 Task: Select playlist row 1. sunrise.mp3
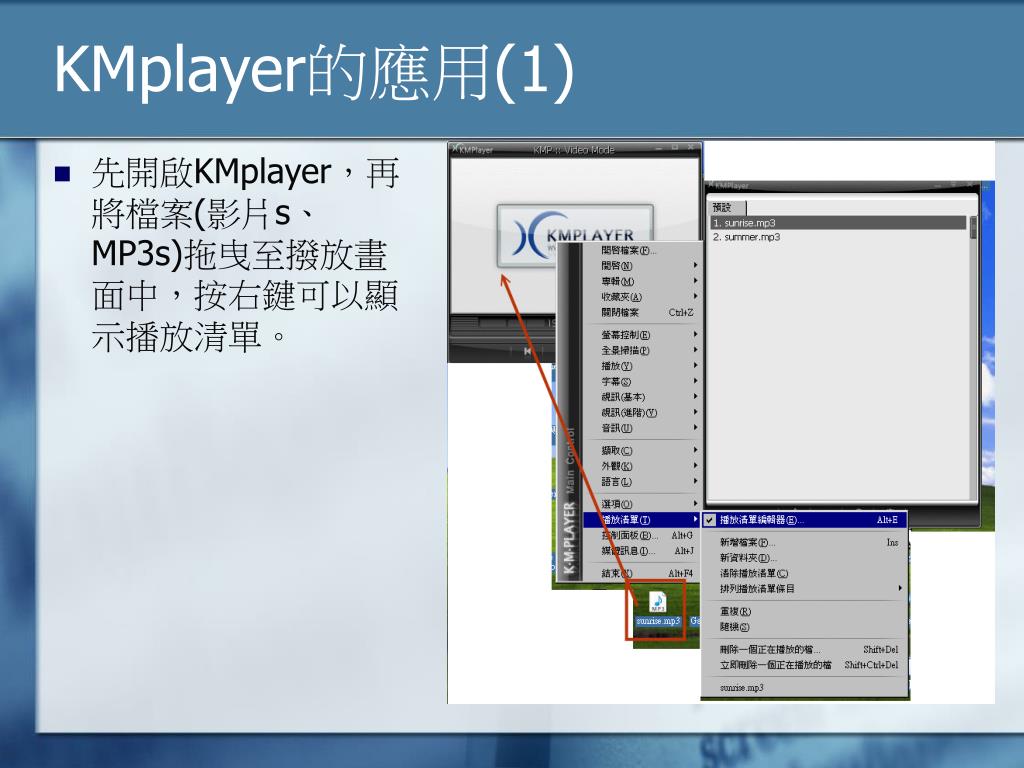839,223
